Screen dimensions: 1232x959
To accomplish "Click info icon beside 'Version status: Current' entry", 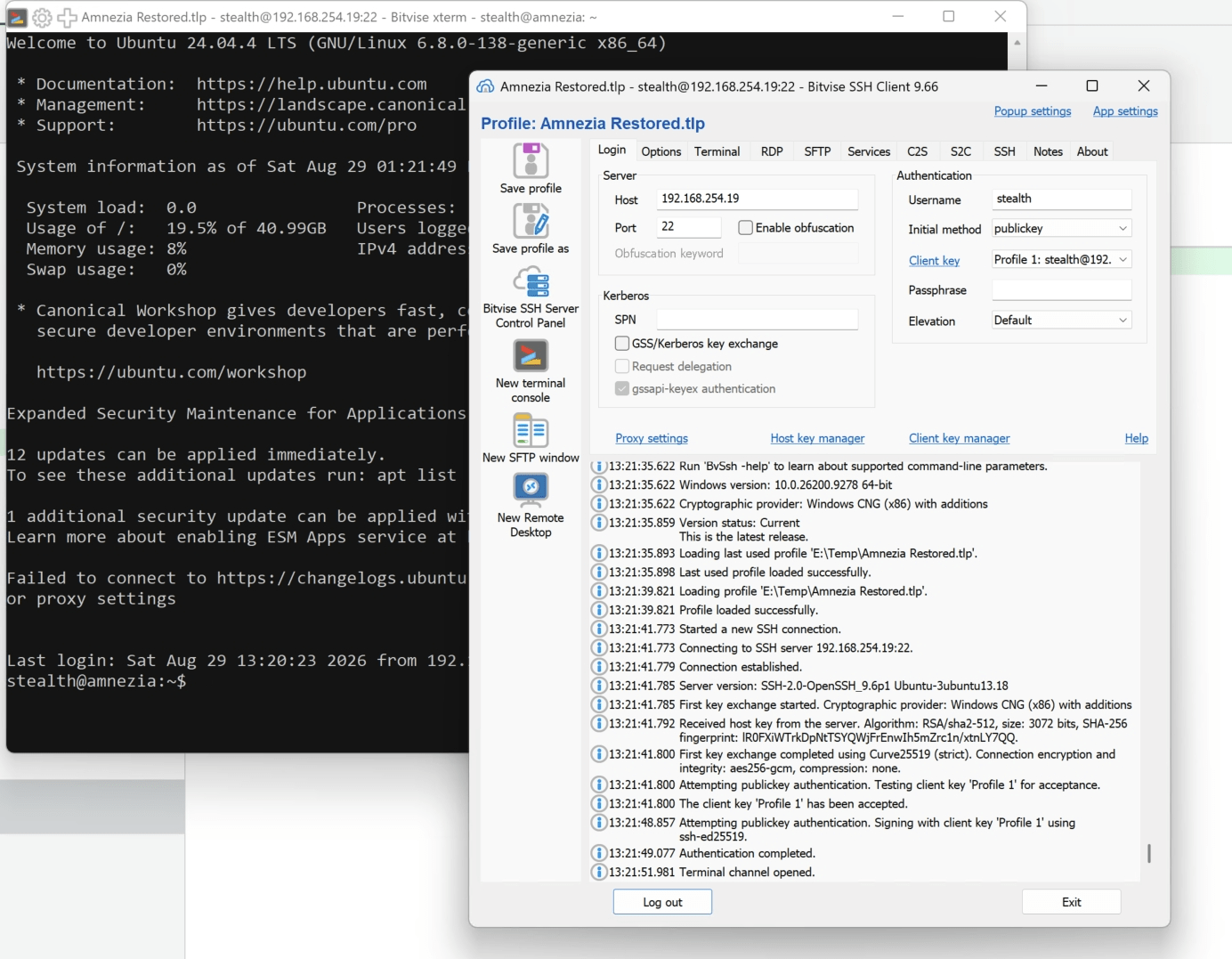I will pos(599,523).
